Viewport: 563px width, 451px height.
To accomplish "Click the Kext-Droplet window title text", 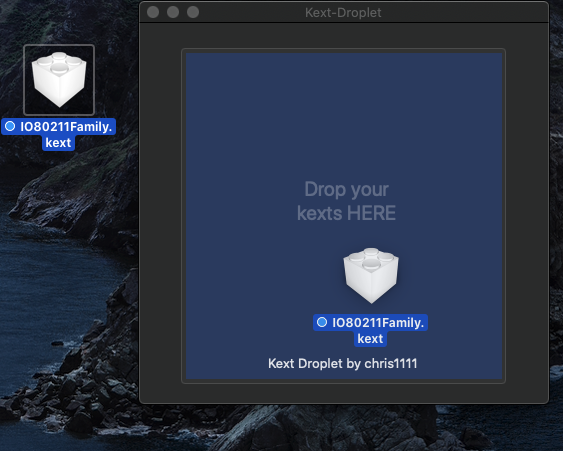I will (x=343, y=13).
